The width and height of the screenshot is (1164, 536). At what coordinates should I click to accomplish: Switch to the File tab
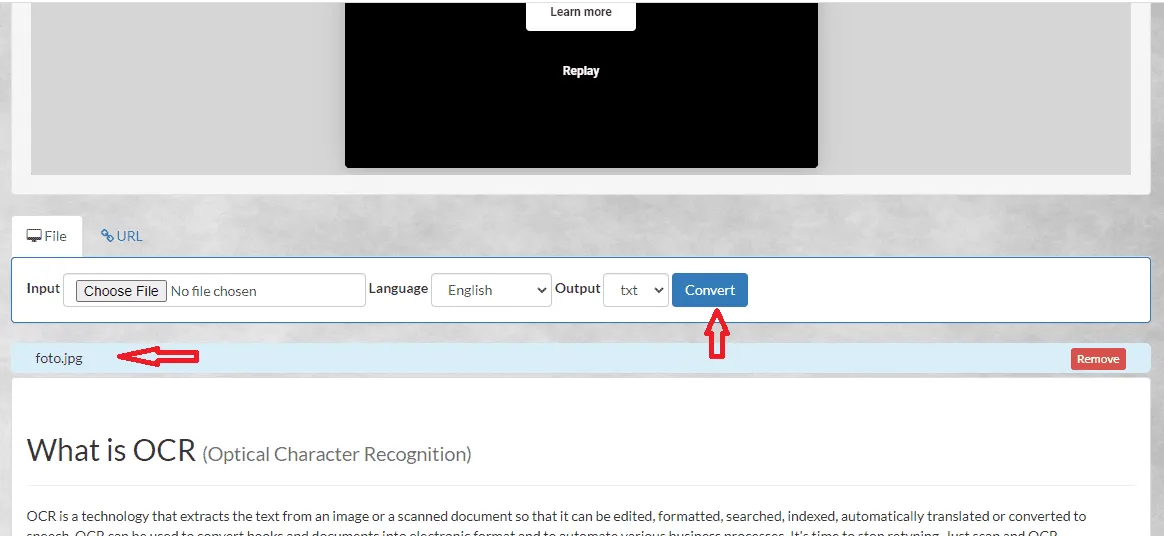47,236
